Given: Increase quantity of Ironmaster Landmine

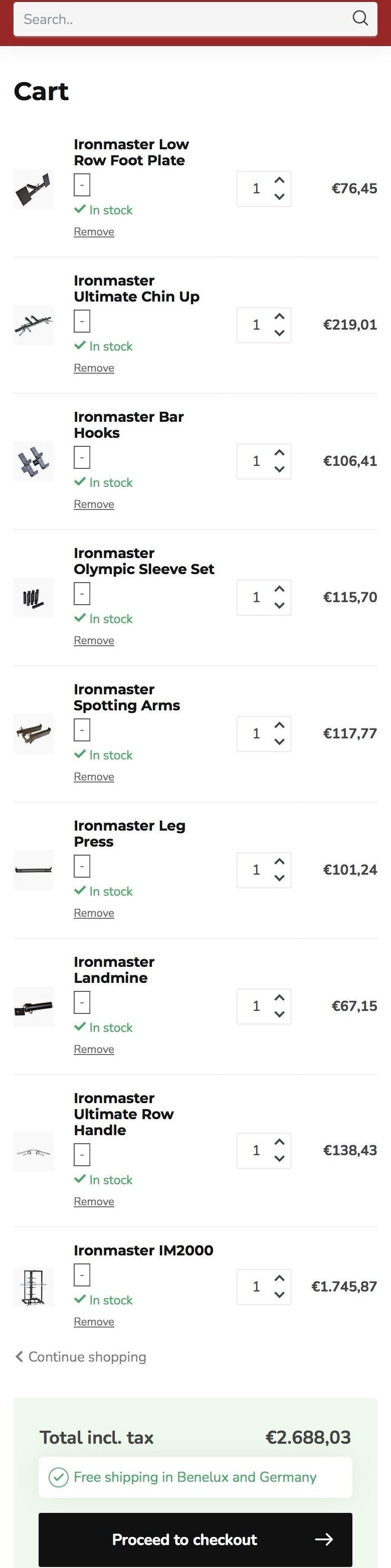Looking at the screenshot, I should 280,998.
